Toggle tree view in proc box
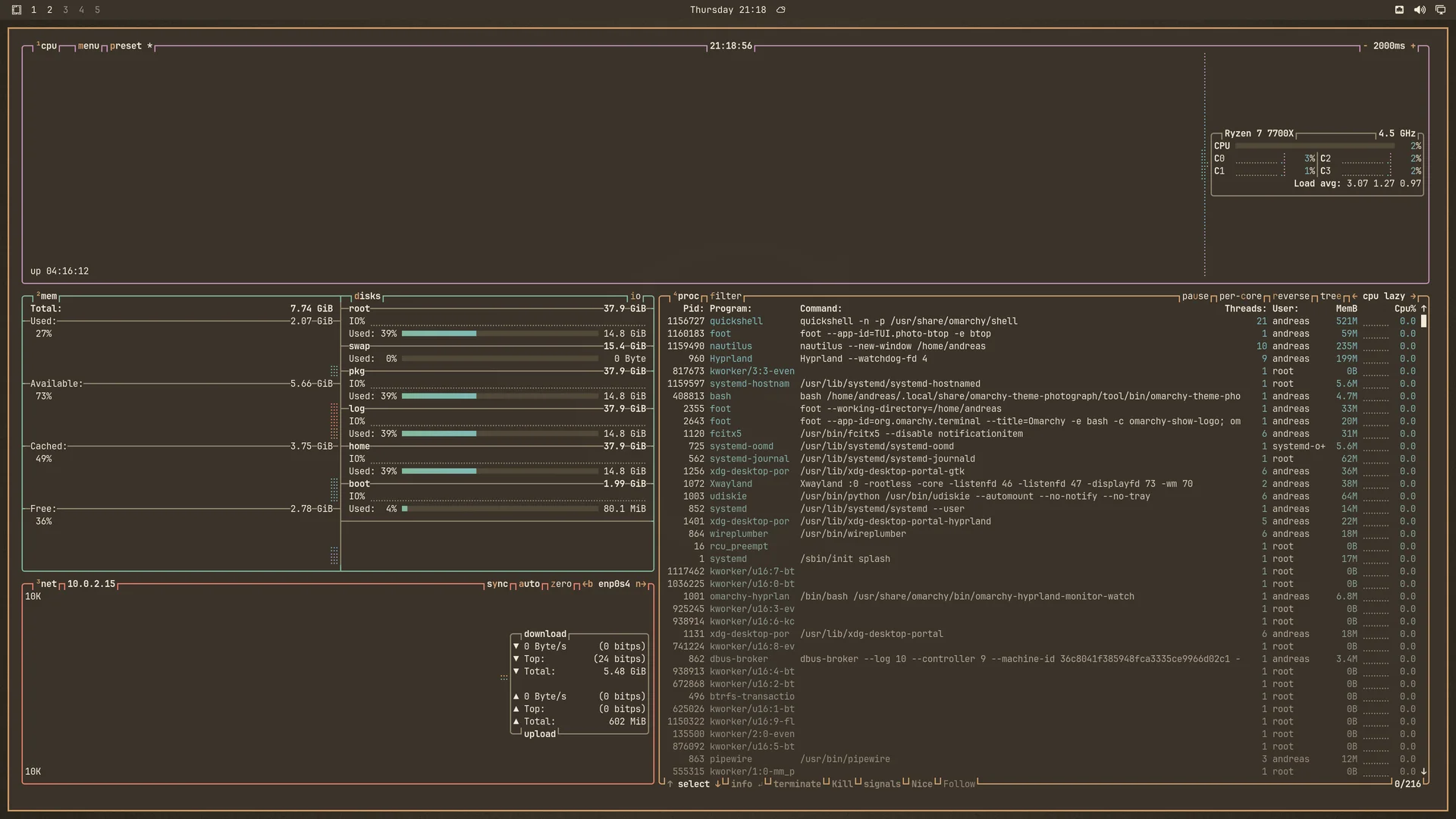The image size is (1456, 819). [x=1331, y=297]
